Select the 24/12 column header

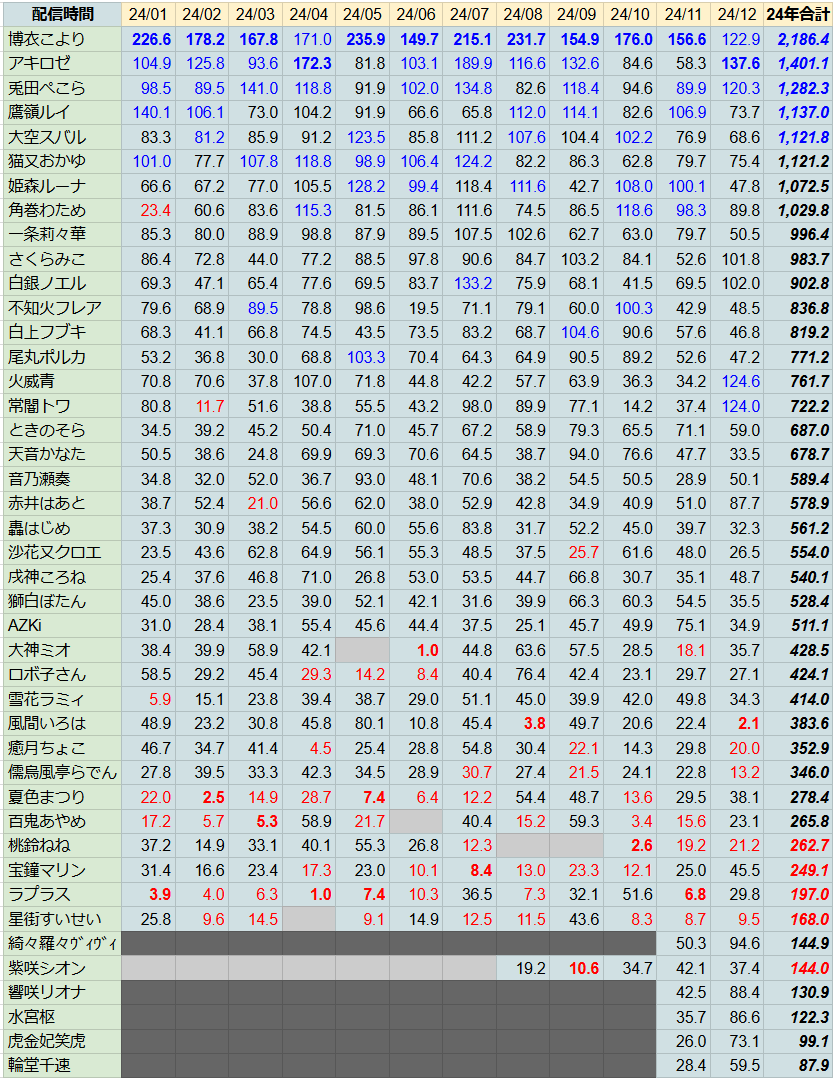737,14
